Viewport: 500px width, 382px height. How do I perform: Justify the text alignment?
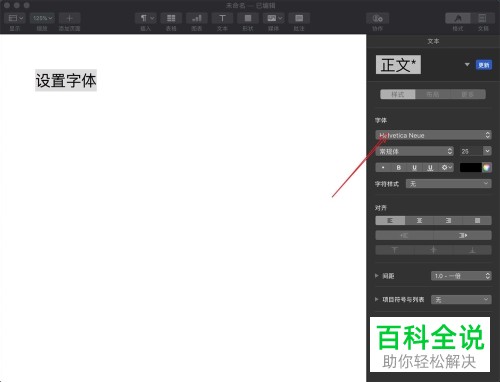click(x=477, y=220)
